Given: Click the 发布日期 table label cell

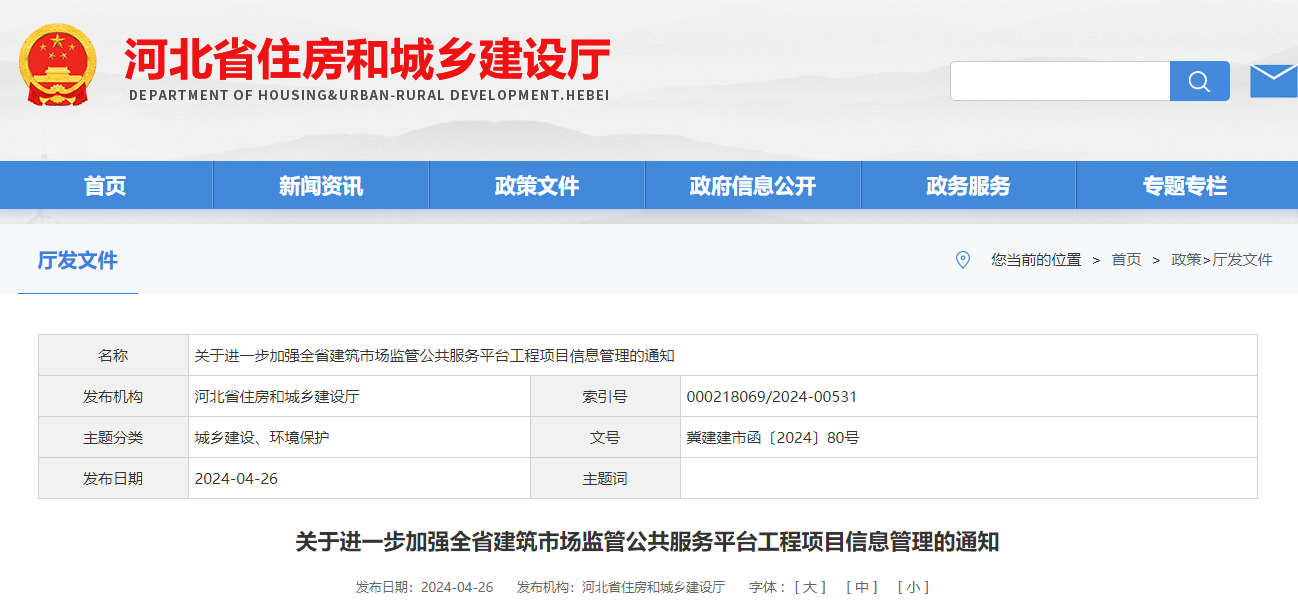Looking at the screenshot, I should pos(113,478).
